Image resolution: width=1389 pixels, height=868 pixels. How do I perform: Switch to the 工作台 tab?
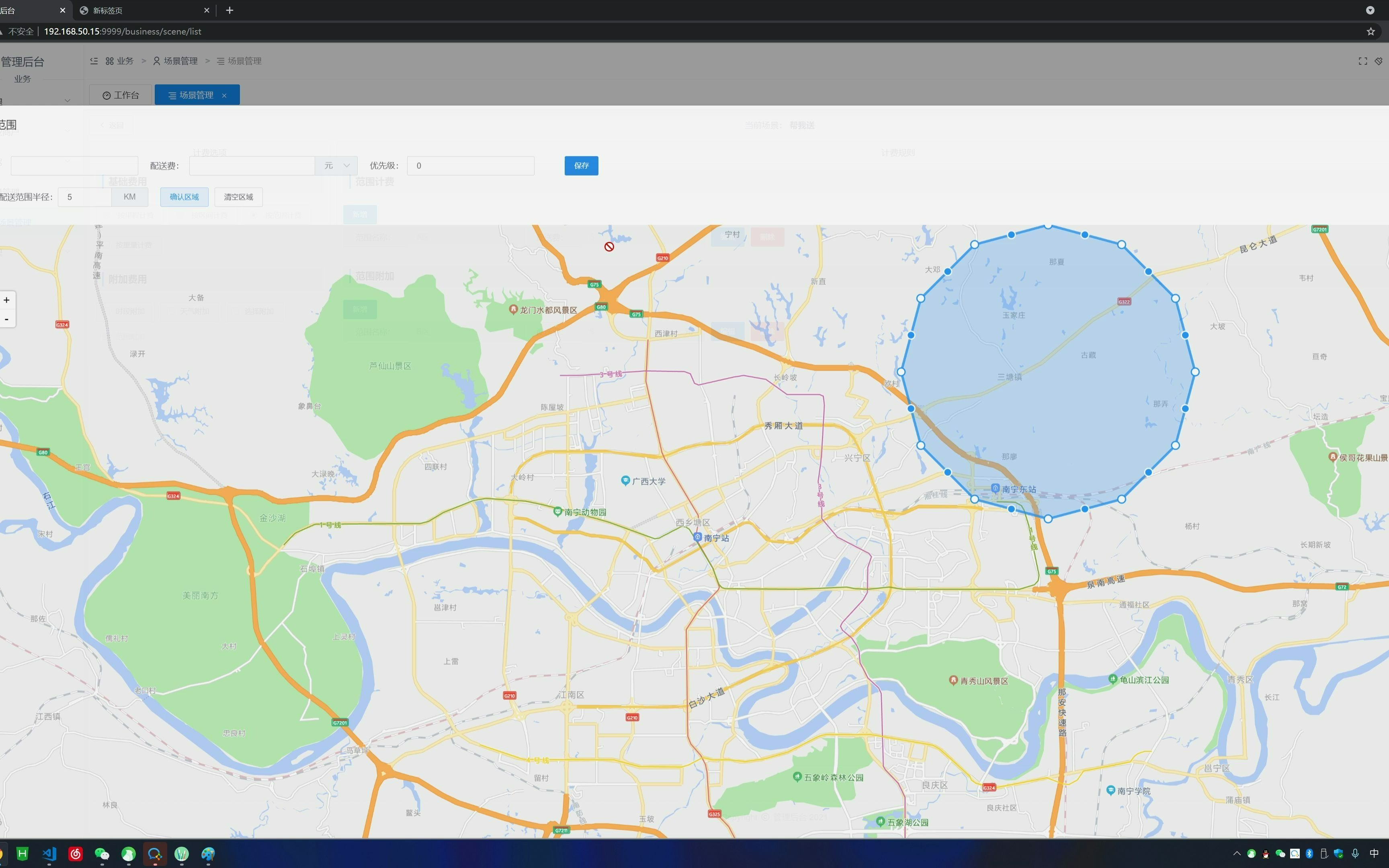coord(121,95)
